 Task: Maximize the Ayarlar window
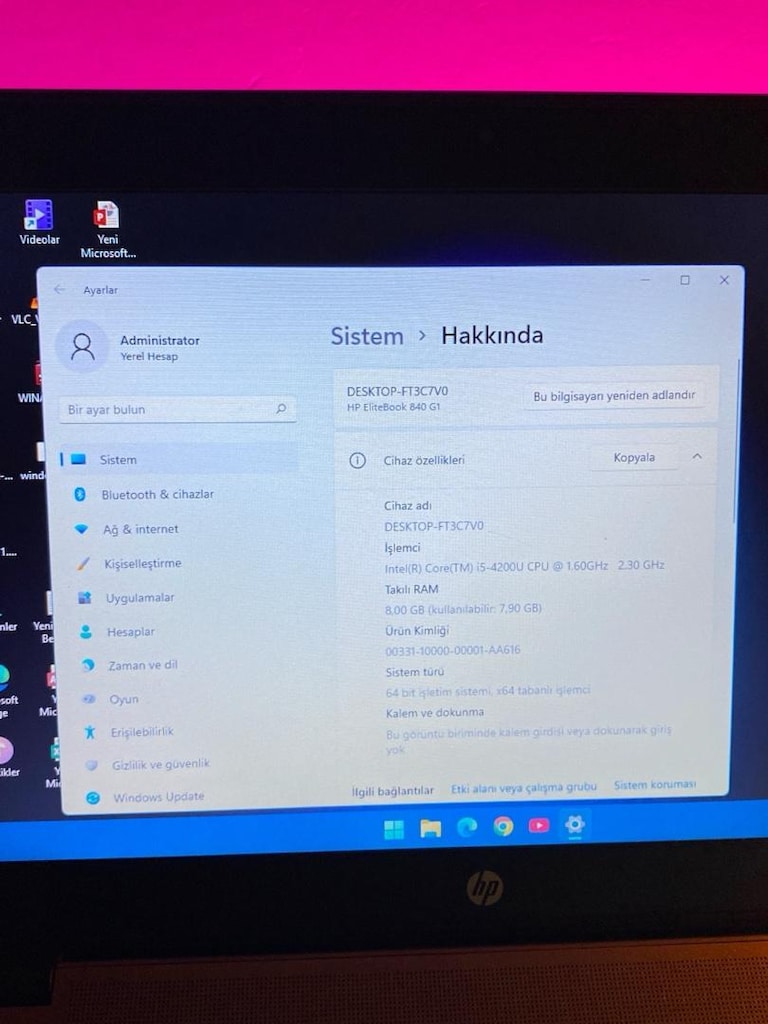[684, 280]
